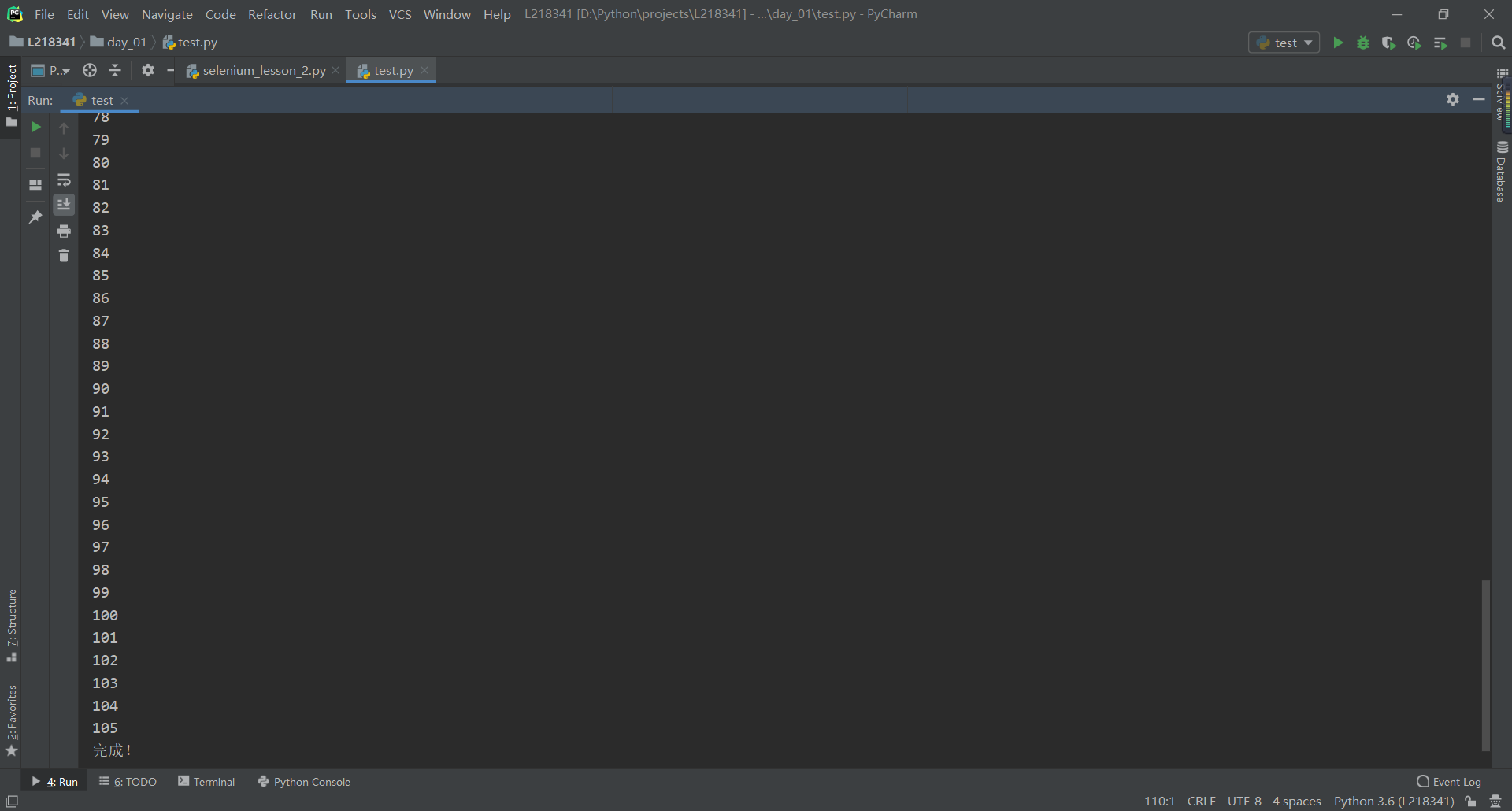Run test with coverage
The width and height of the screenshot is (1512, 811).
pyautogui.click(x=1389, y=43)
